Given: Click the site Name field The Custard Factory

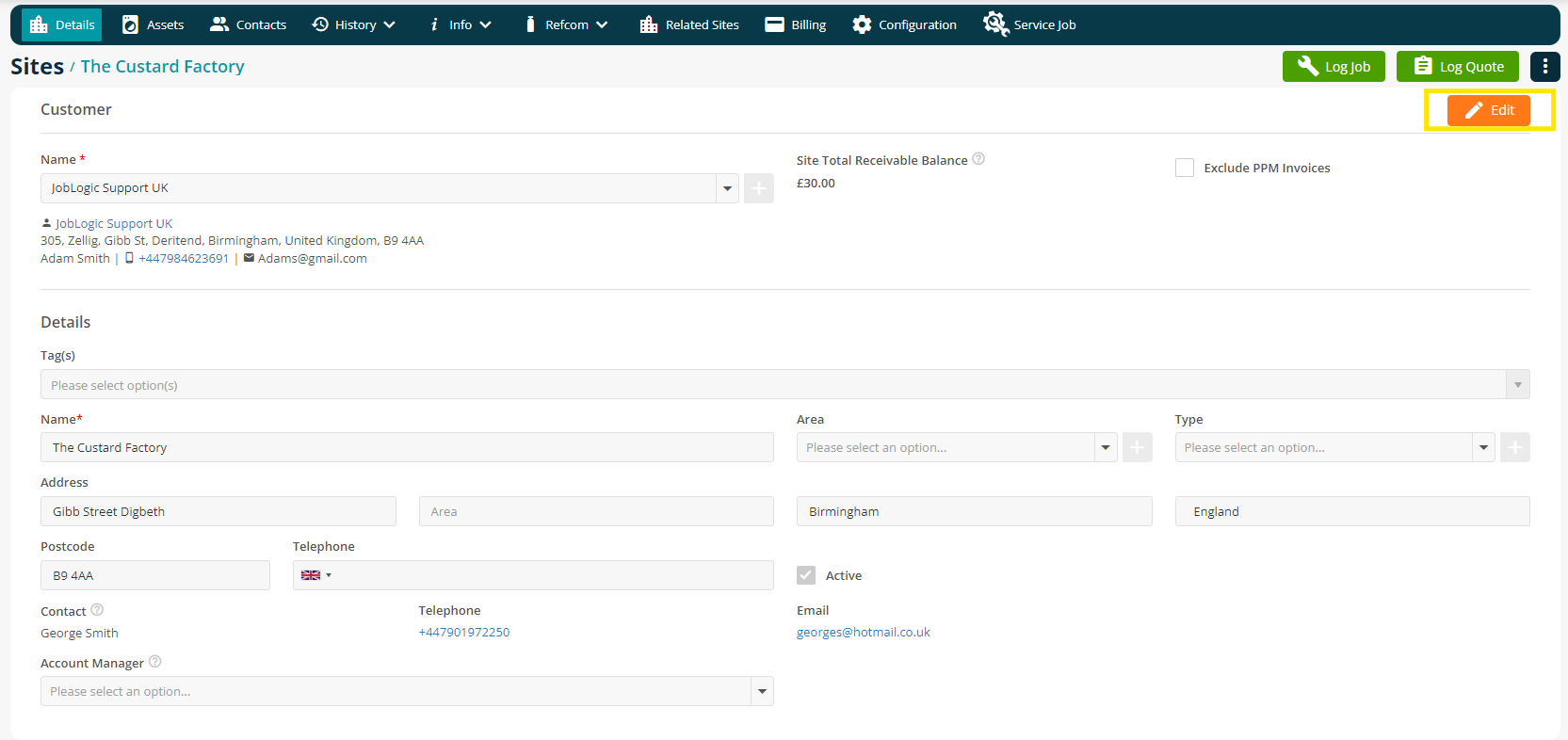Looking at the screenshot, I should coord(407,447).
